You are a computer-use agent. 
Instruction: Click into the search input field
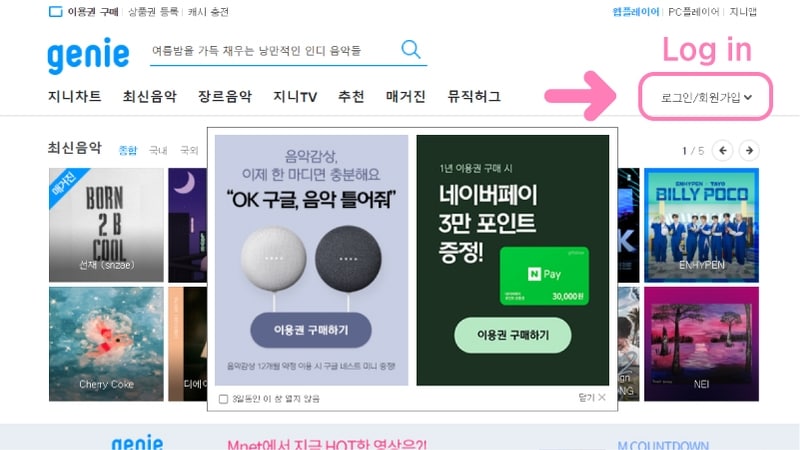273,51
